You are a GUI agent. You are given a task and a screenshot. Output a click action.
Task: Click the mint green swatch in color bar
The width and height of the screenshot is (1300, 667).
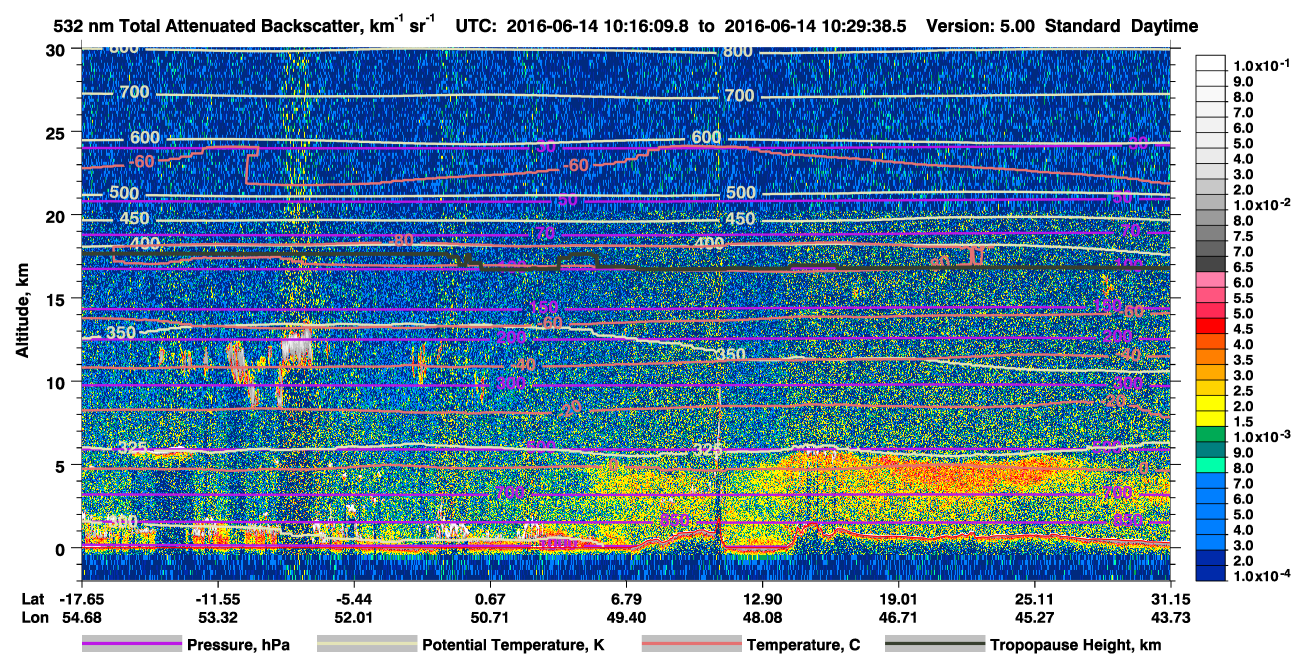1211,467
